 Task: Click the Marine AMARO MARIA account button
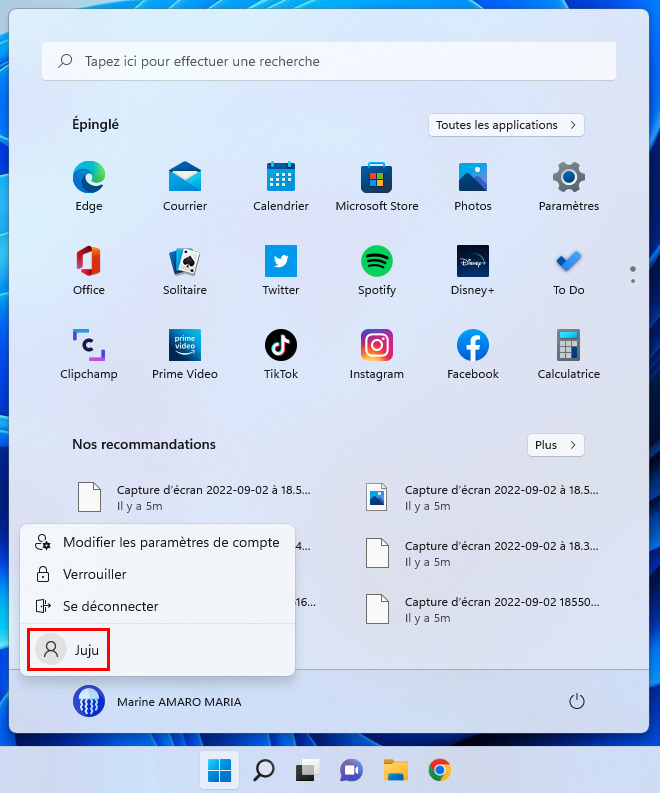pyautogui.click(x=158, y=701)
